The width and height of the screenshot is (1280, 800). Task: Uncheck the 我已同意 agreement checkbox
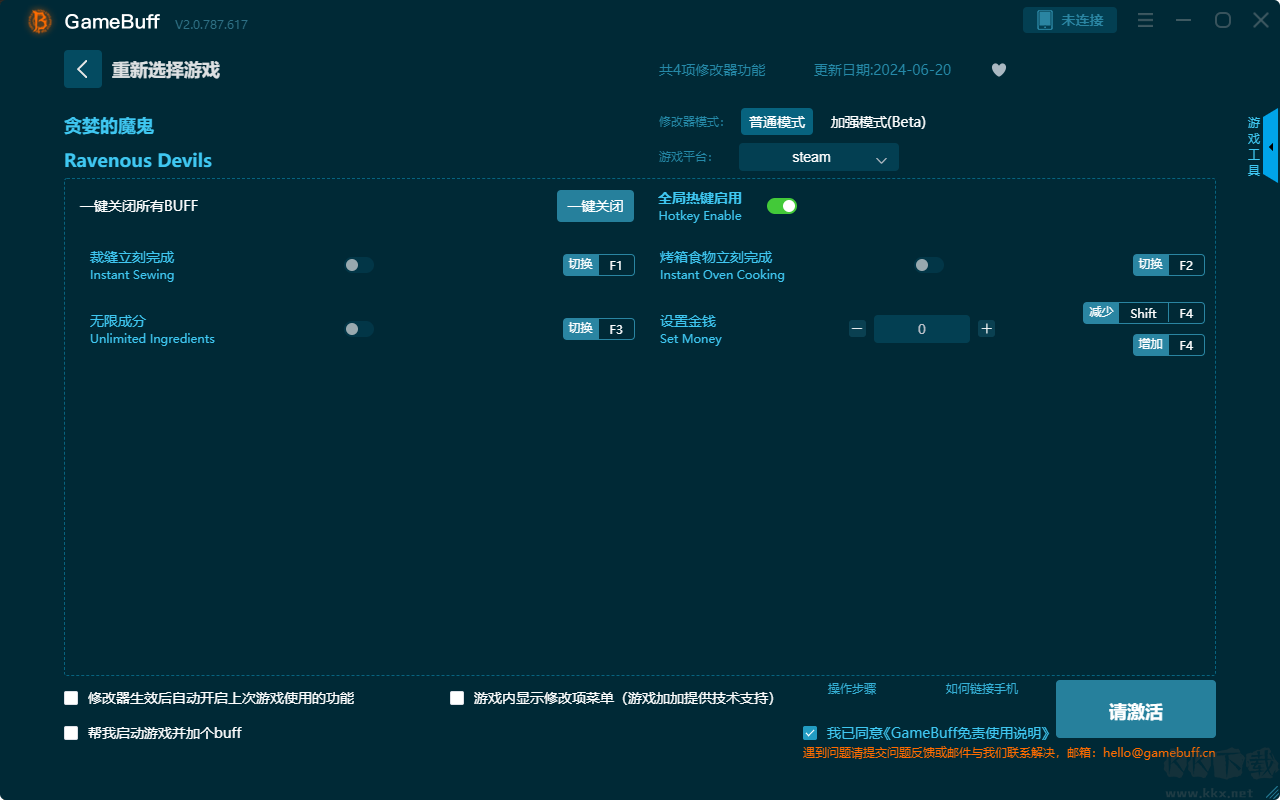click(x=810, y=733)
